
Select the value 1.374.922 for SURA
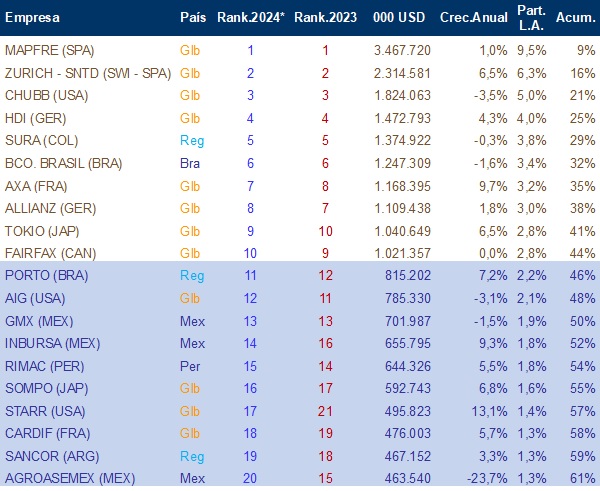[402, 140]
